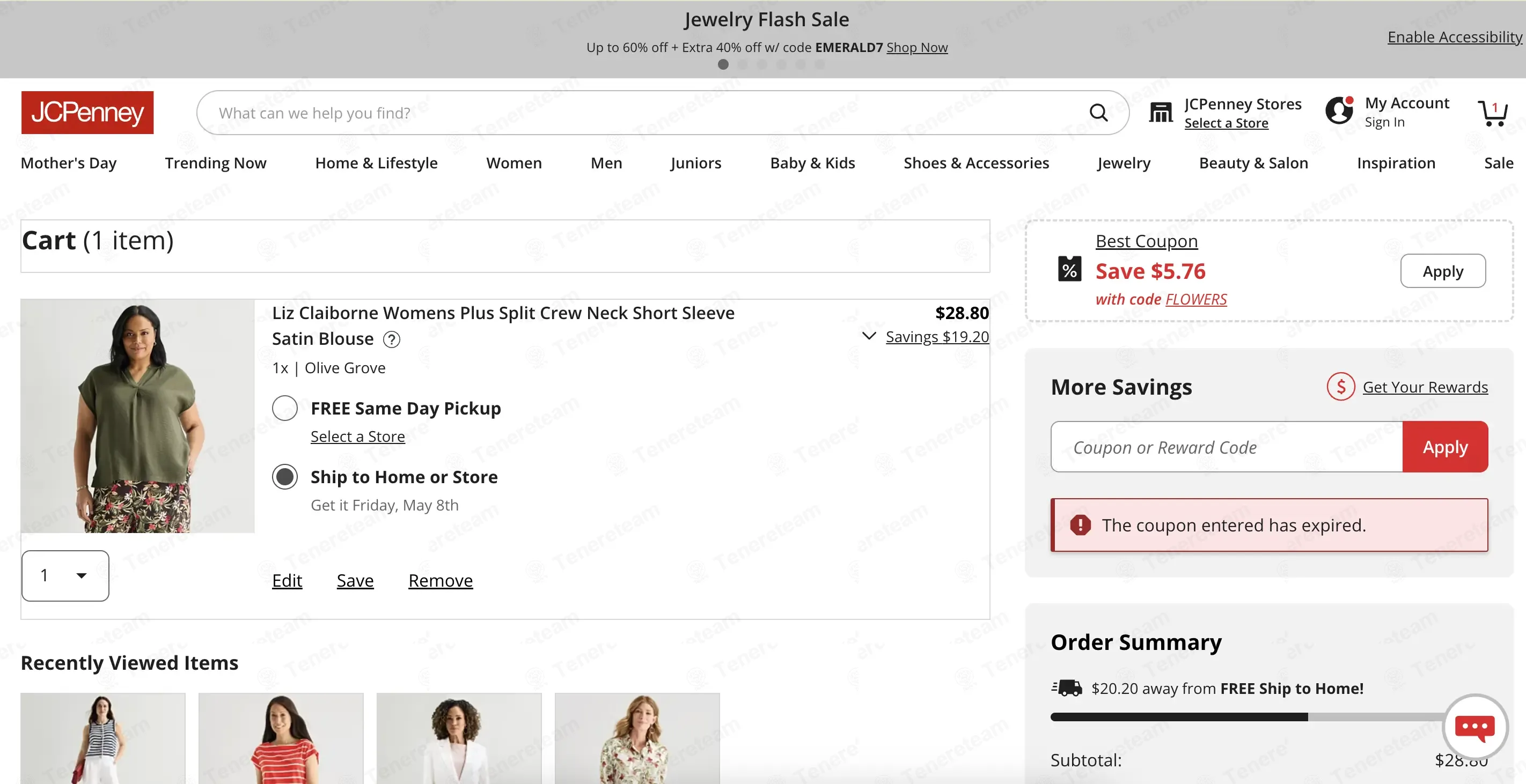Click Edit for the blouse item

(x=287, y=580)
